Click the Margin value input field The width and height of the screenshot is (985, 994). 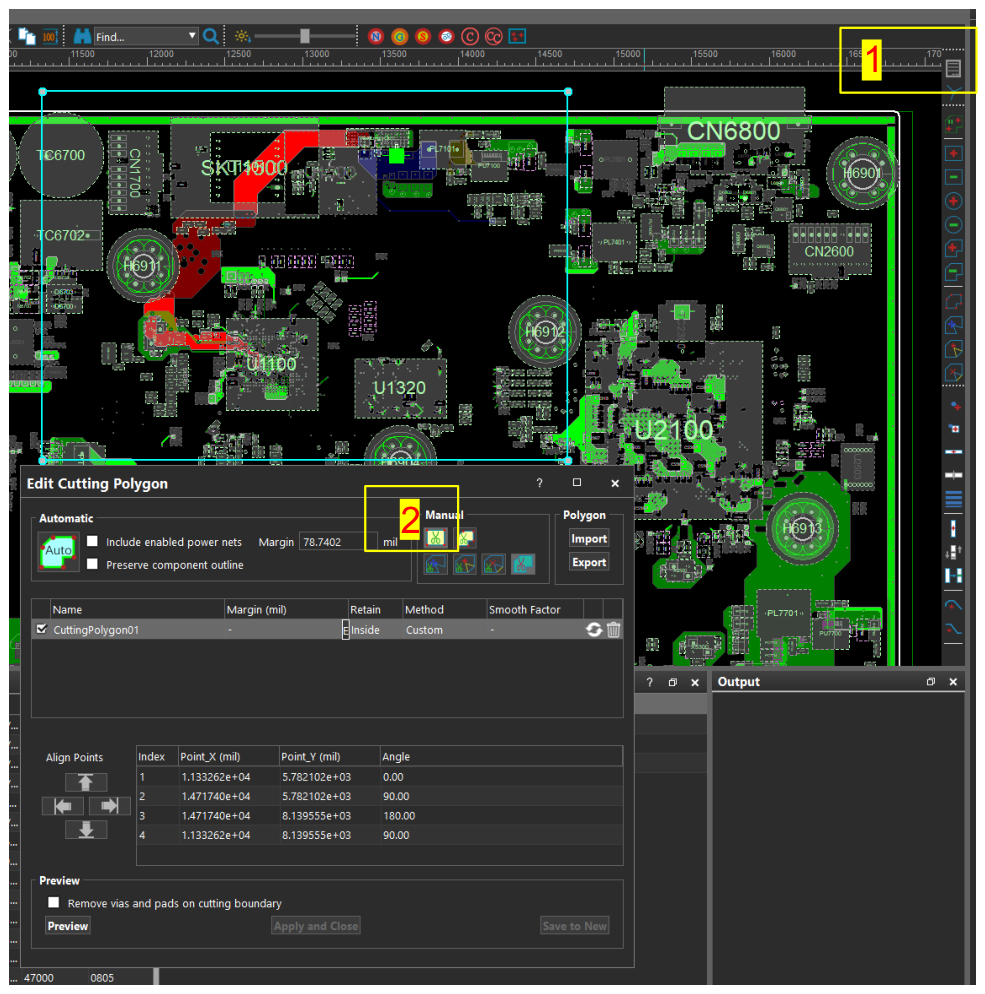338,541
